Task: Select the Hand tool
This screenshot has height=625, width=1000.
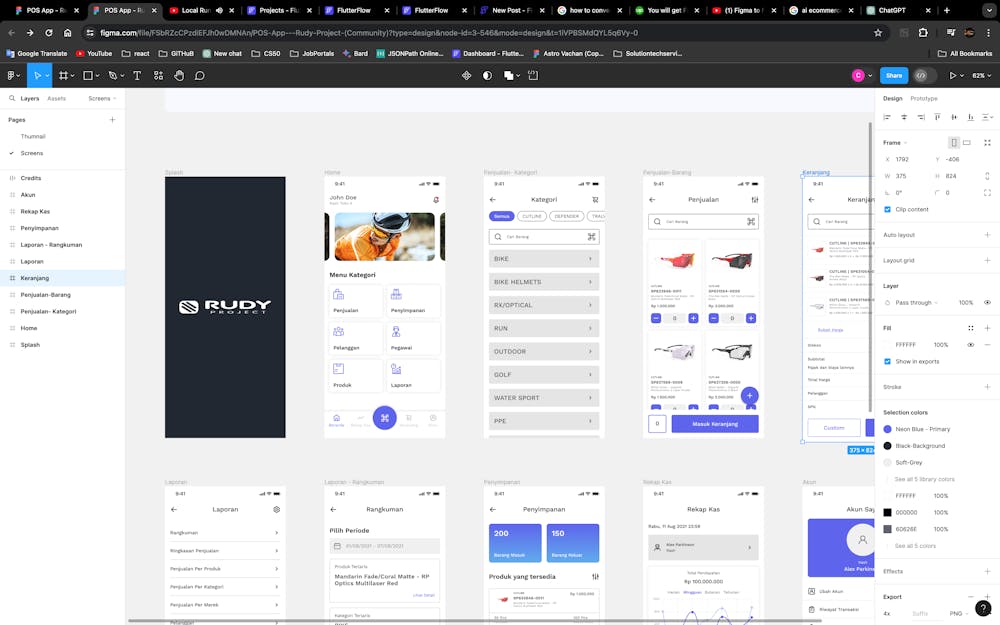Action: pyautogui.click(x=179, y=75)
